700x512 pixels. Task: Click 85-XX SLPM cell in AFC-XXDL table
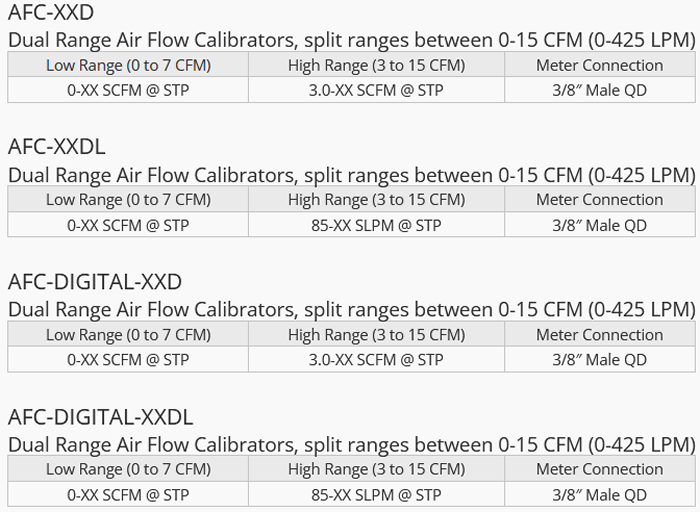pos(376,225)
